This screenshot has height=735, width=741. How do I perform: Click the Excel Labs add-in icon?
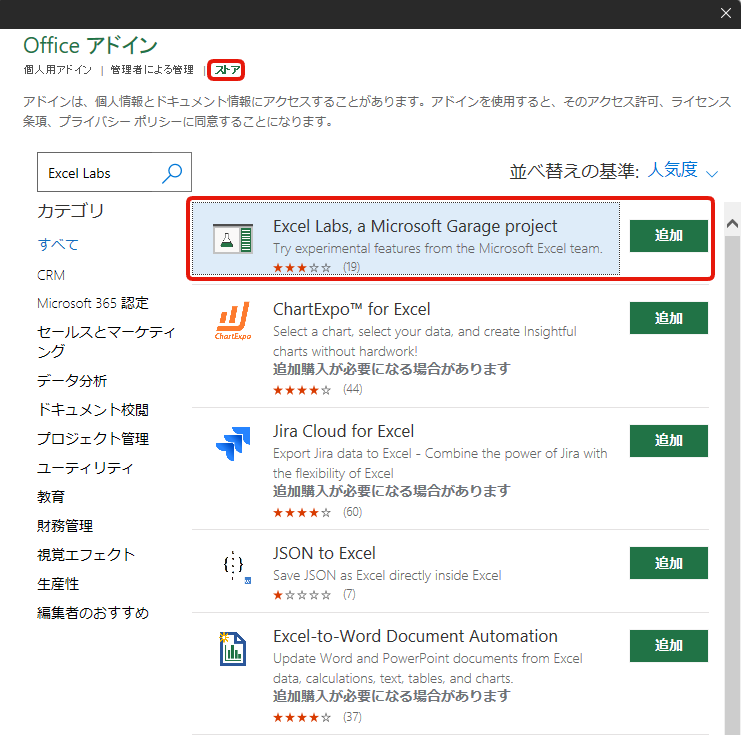(233, 239)
